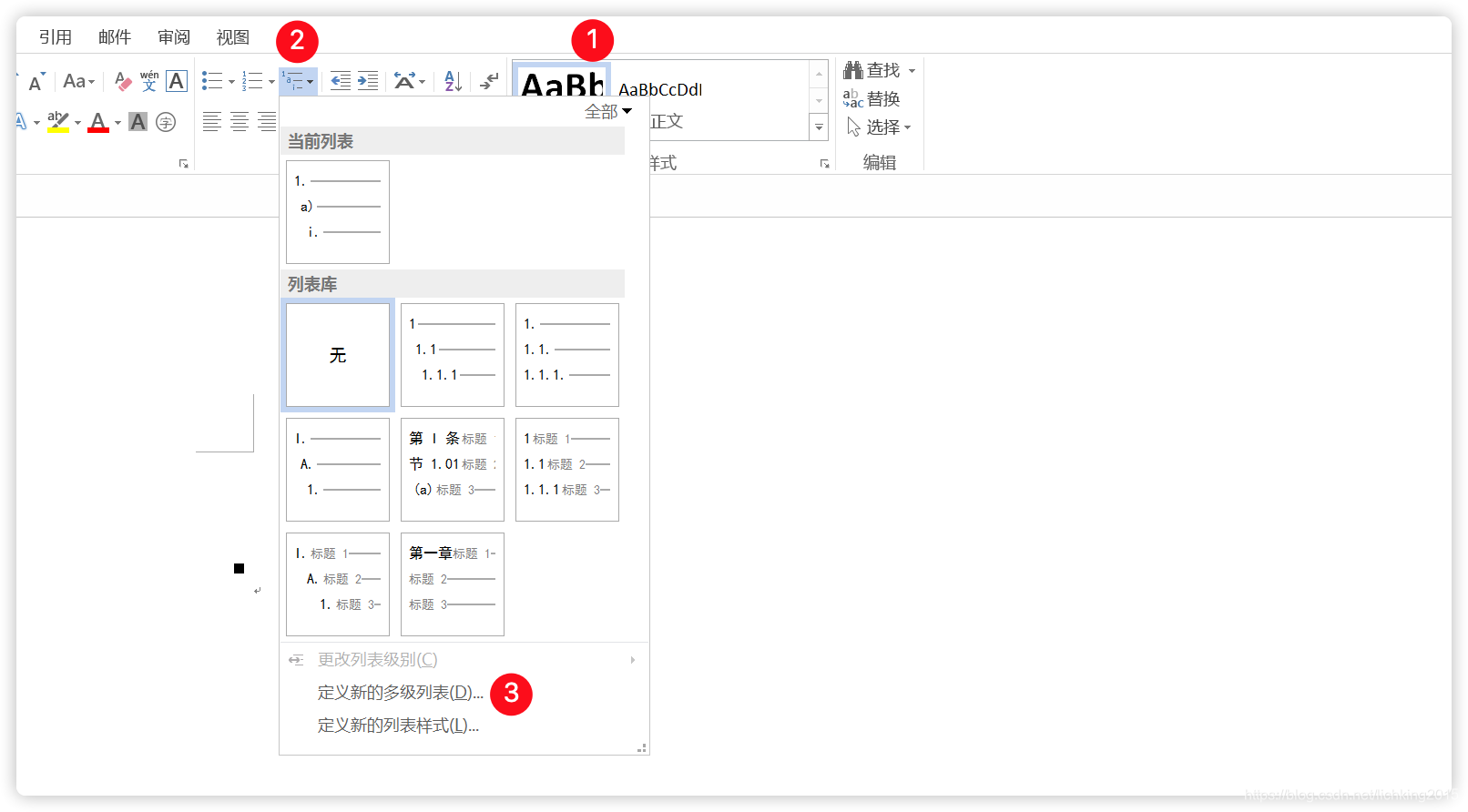Decrease paragraph indent
Image resolution: width=1468 pixels, height=812 pixels.
341,81
